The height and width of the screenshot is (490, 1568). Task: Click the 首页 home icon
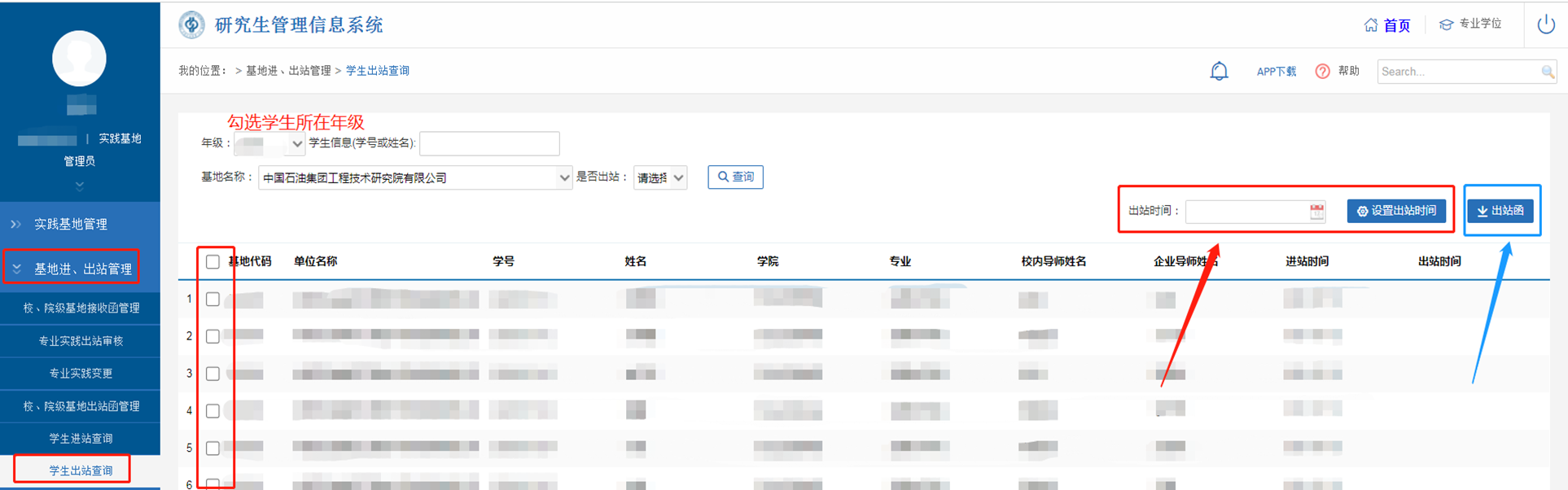tap(1371, 25)
